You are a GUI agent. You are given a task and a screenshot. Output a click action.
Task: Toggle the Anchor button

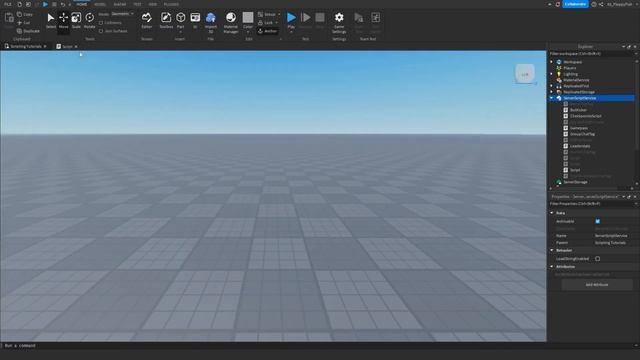268,31
